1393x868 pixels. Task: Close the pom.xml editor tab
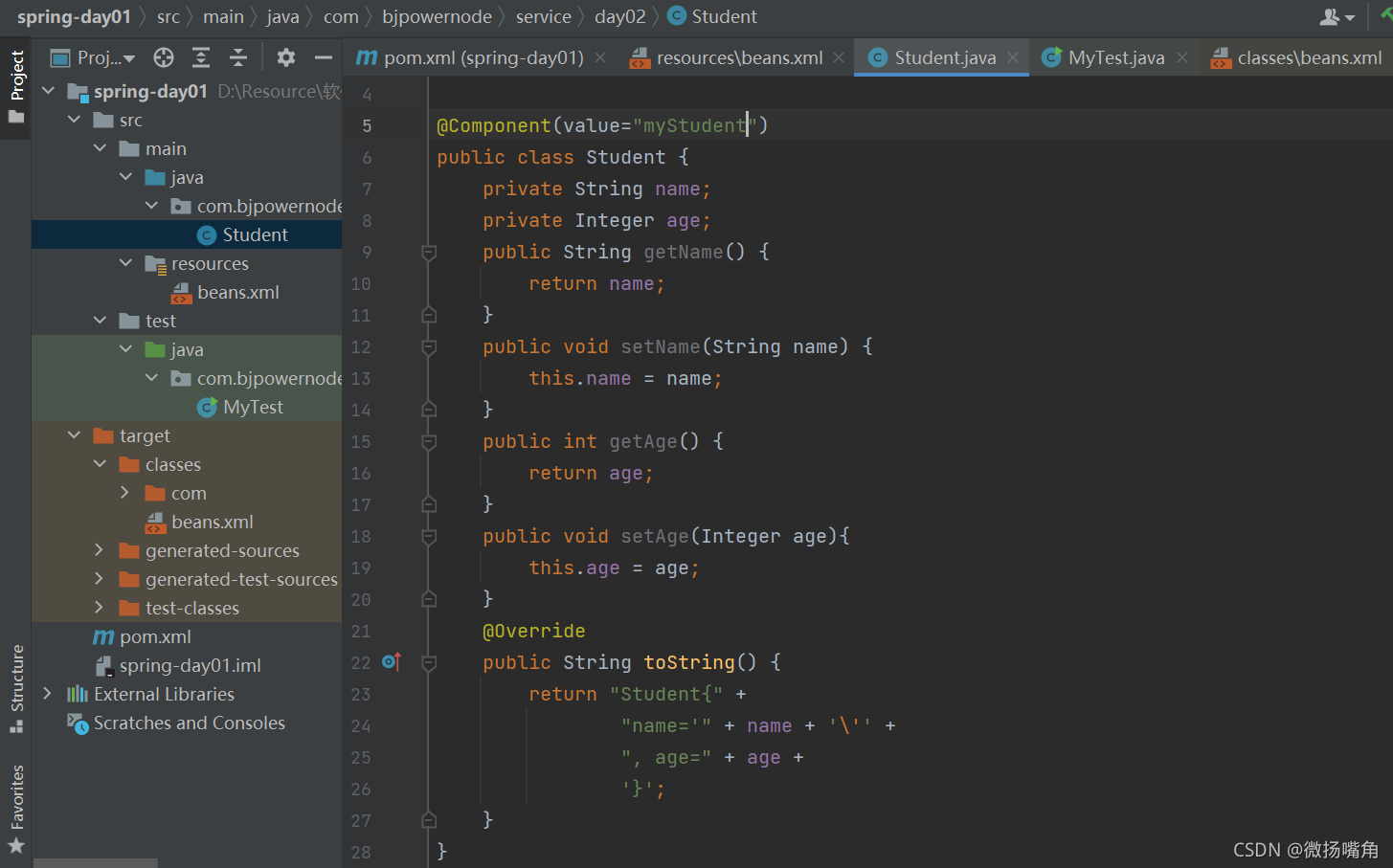pyautogui.click(x=600, y=58)
